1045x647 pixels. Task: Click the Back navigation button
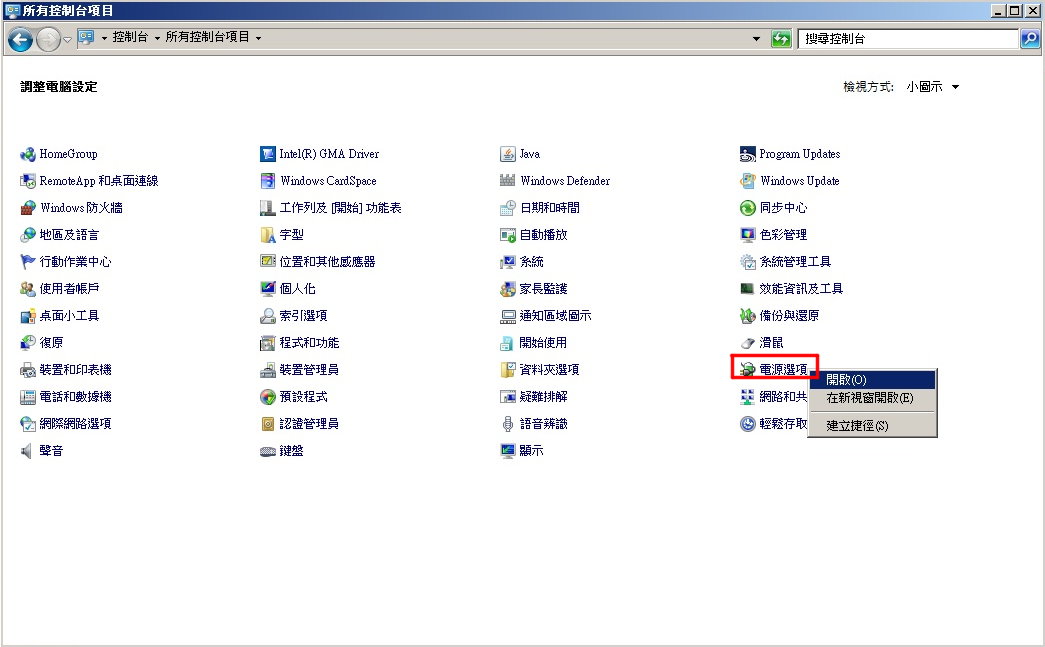click(20, 39)
